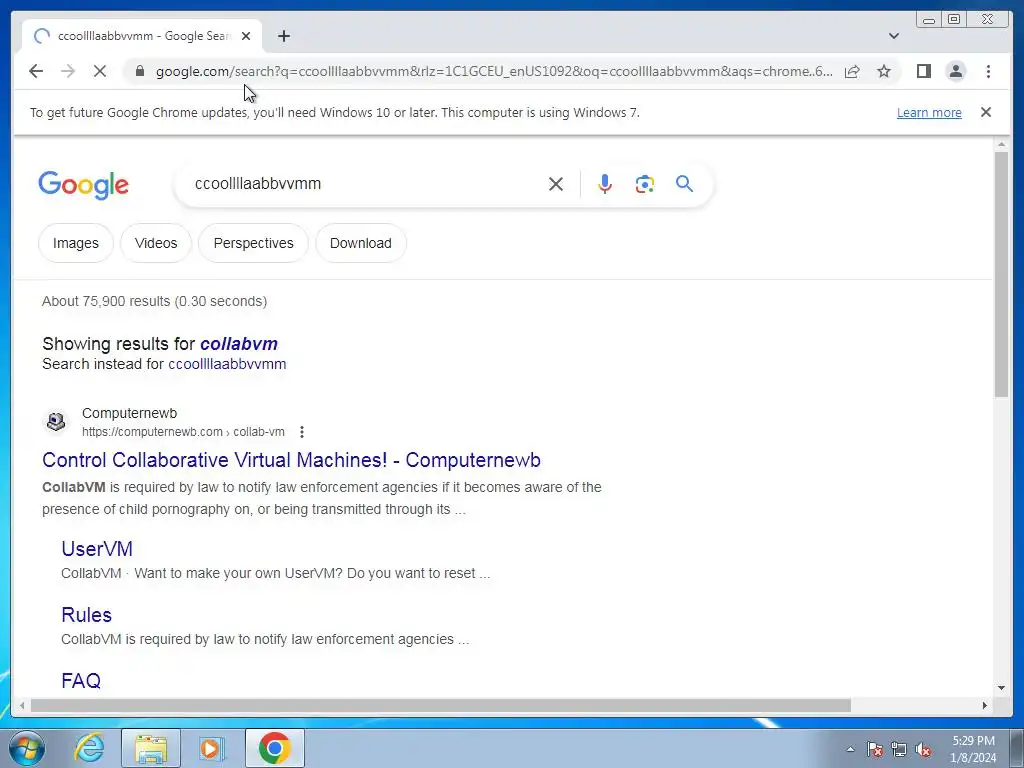
Task: Open Chrome three-dot menu
Action: tap(988, 71)
